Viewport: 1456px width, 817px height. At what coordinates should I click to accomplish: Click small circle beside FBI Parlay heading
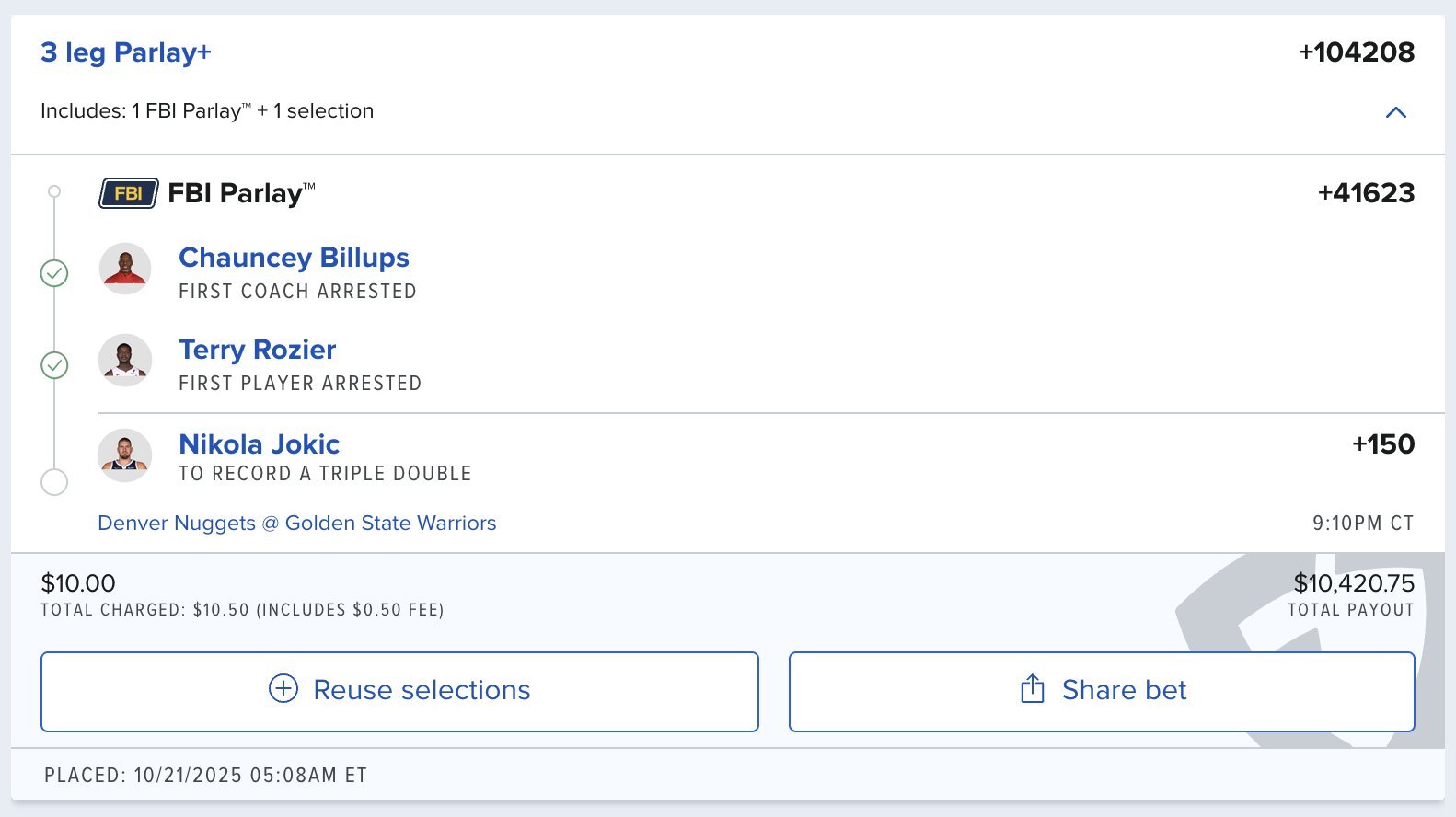point(54,191)
